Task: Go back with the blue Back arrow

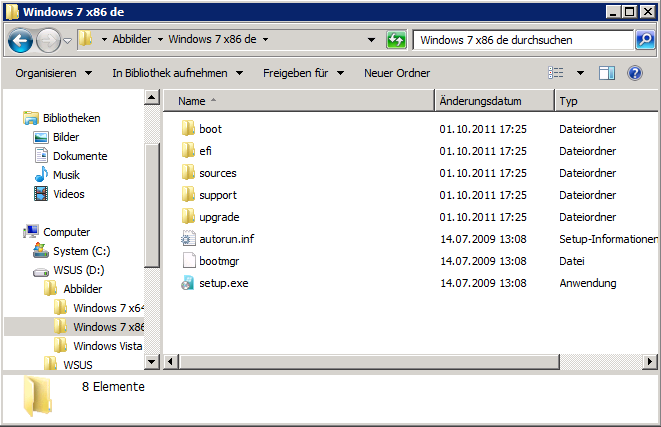Action: pos(20,40)
